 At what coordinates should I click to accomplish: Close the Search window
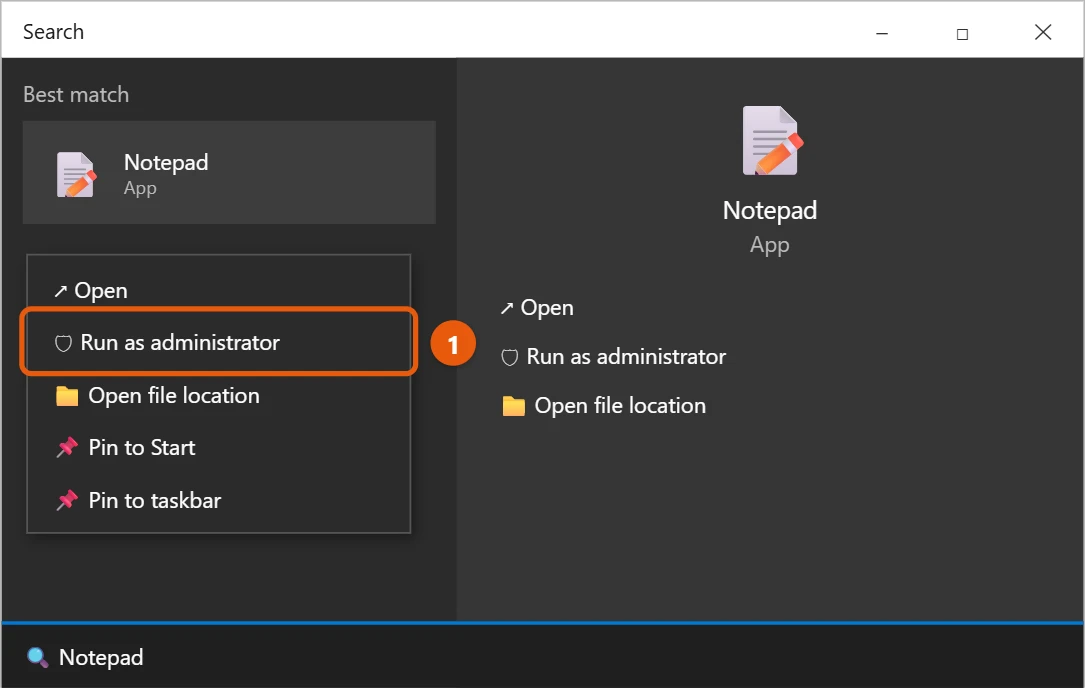1043,32
